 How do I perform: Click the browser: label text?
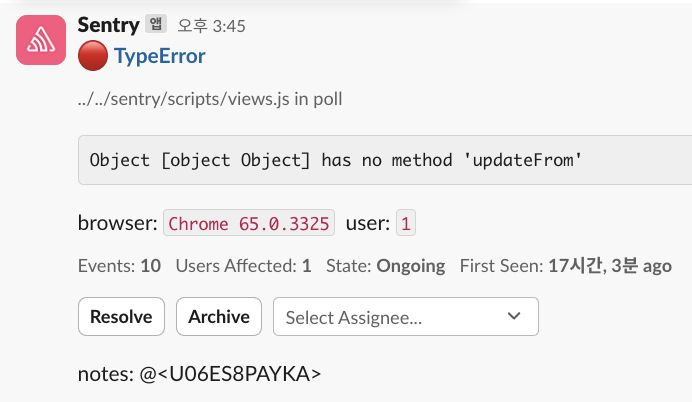coord(117,223)
